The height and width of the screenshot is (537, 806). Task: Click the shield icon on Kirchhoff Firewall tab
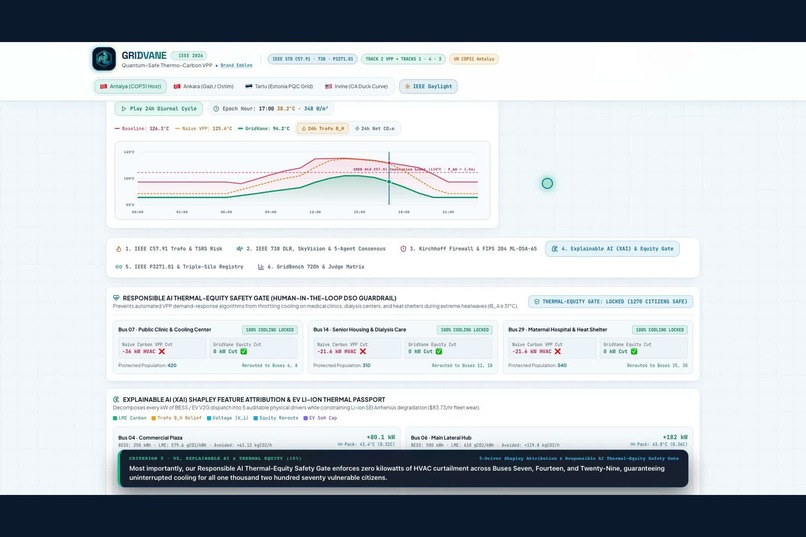[x=403, y=249]
